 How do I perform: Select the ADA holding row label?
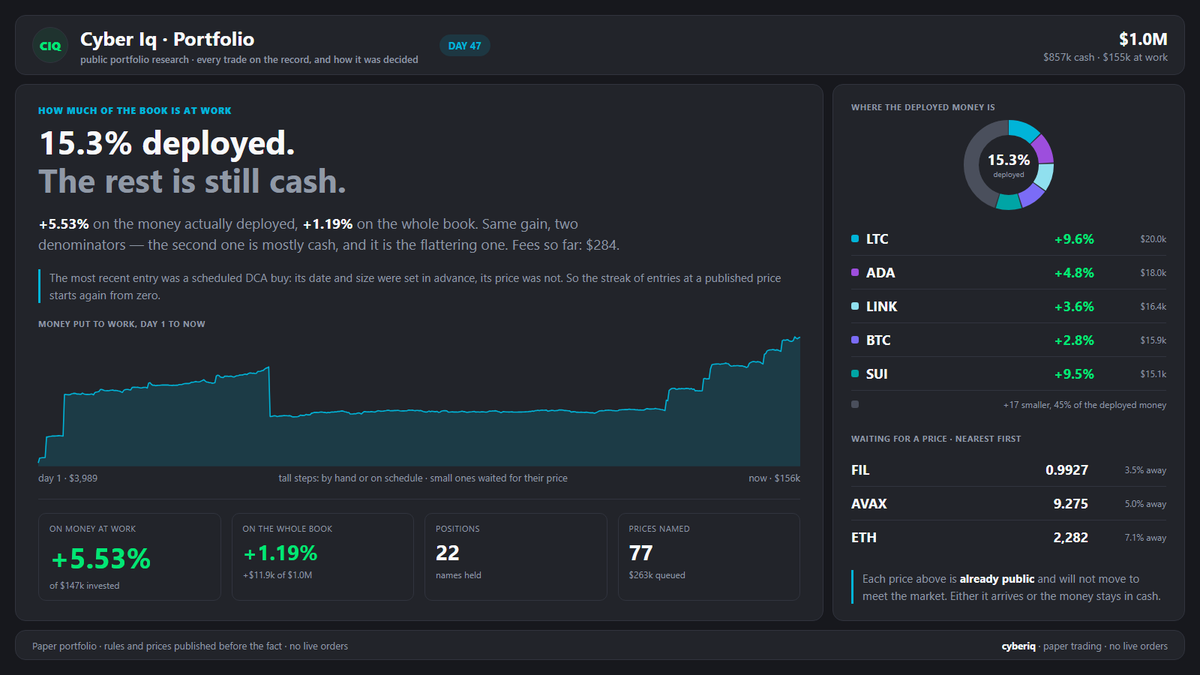click(879, 273)
